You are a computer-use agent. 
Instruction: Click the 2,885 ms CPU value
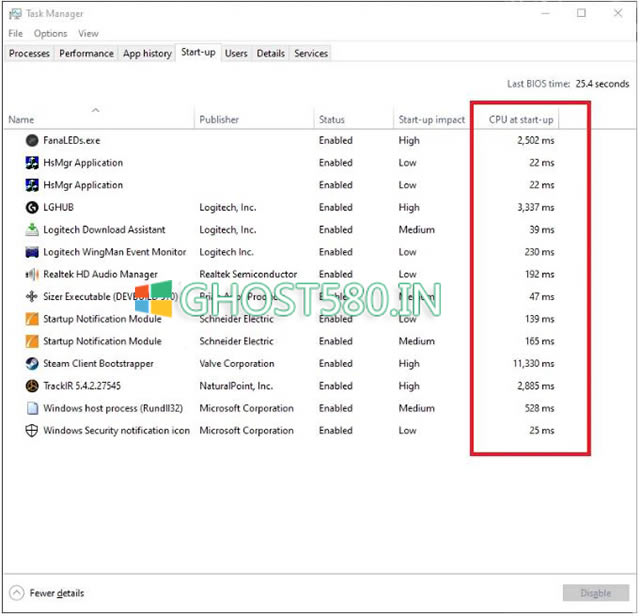[536, 386]
